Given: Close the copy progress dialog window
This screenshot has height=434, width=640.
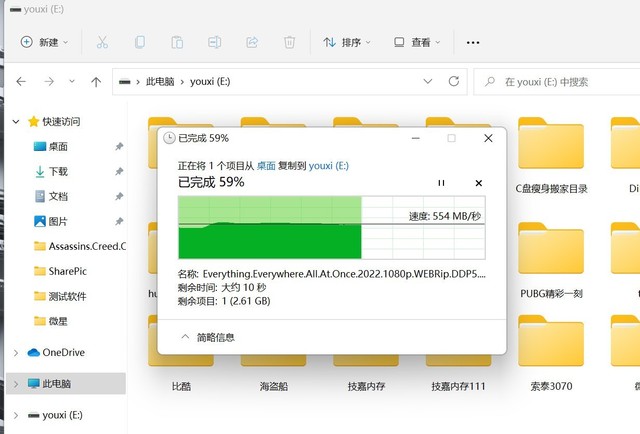Looking at the screenshot, I should pos(488,138).
